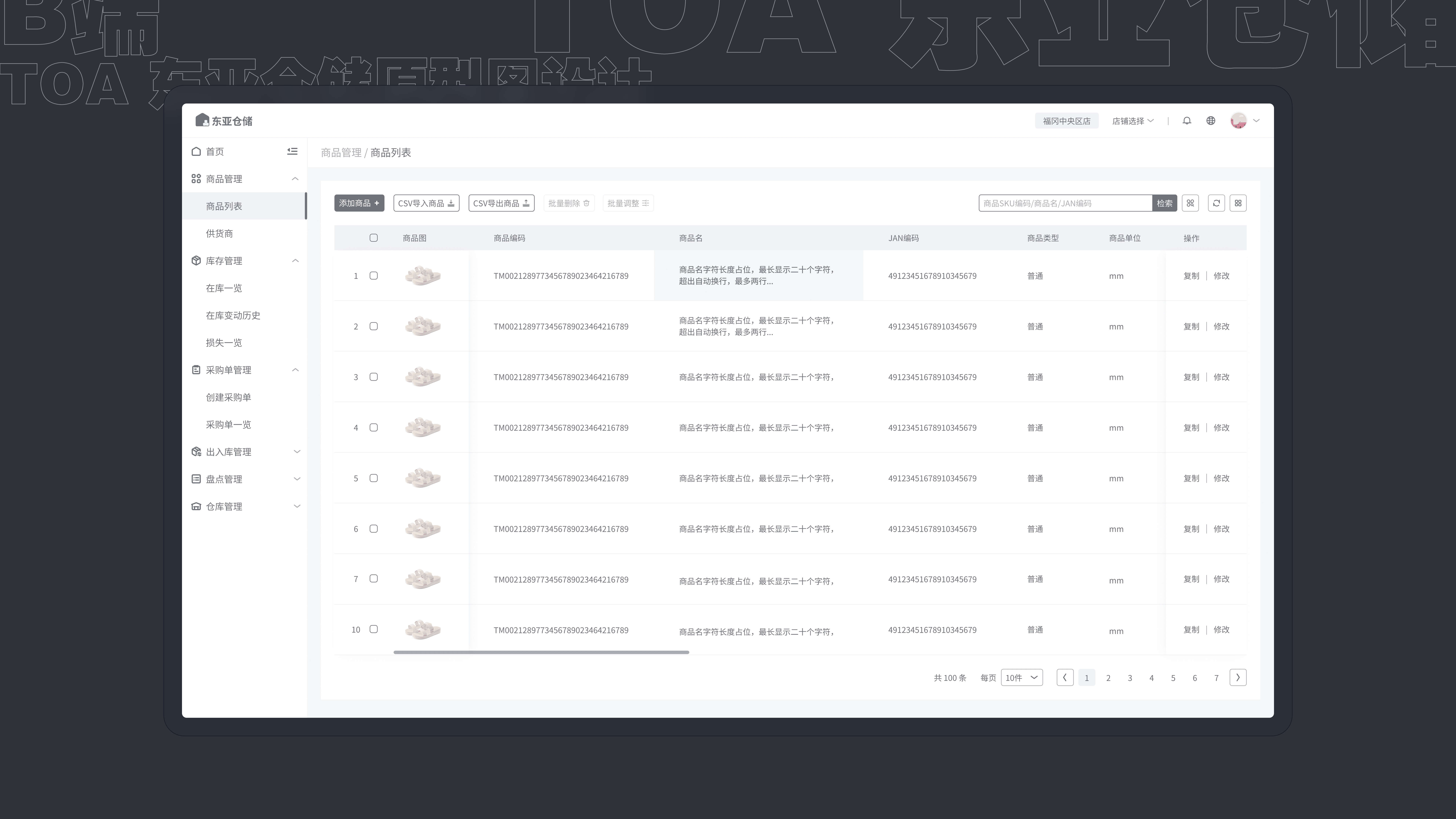Screen dimensions: 1456x819
Task: Toggle the select-all header checkbox
Action: (x=374, y=238)
